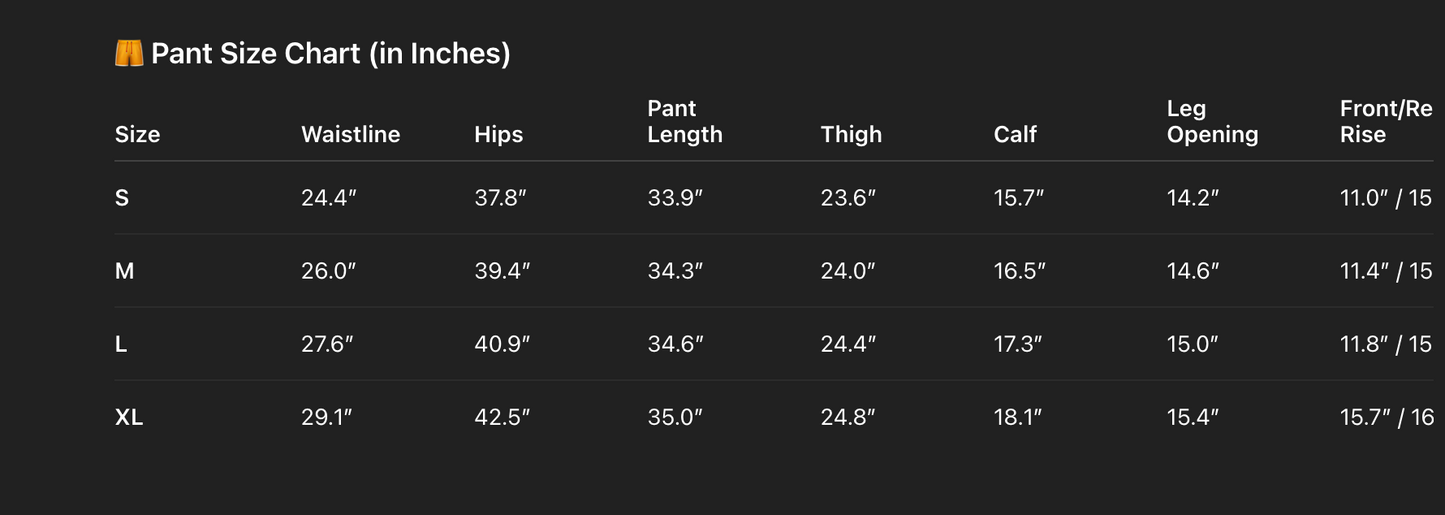Image resolution: width=1445 pixels, height=515 pixels.
Task: Select the S size row label
Action: click(122, 198)
